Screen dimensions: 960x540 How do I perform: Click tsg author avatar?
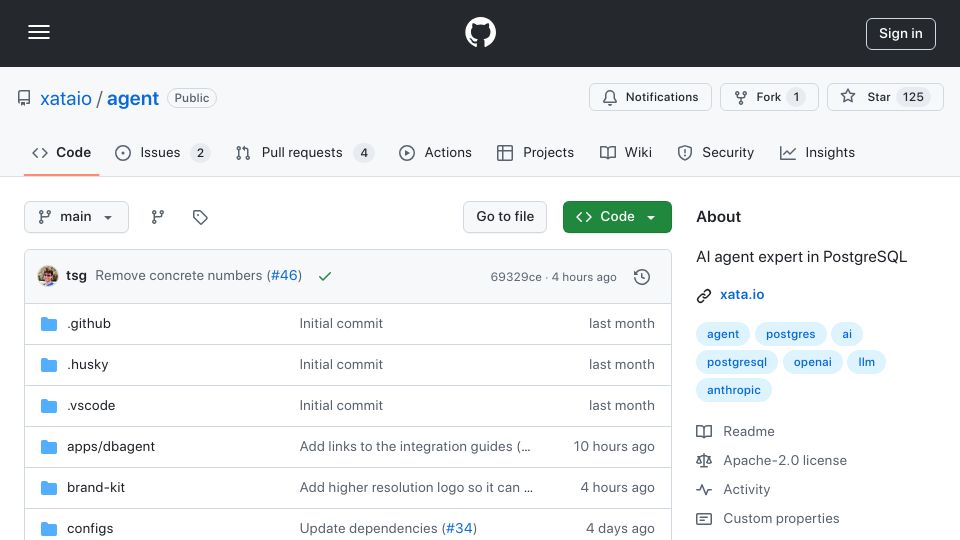48,276
